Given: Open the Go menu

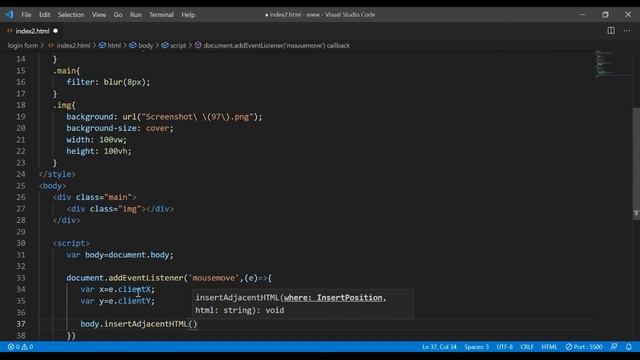Looking at the screenshot, I should click(x=118, y=15).
